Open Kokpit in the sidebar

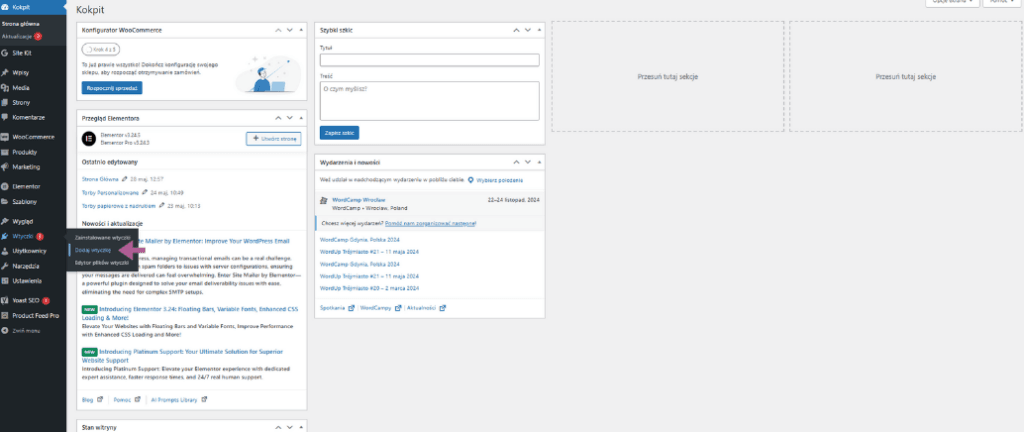tap(33, 6)
